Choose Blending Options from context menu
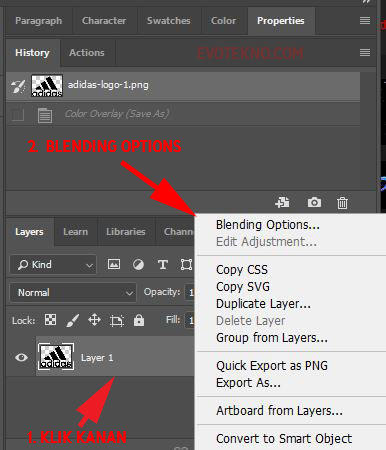Viewport: 386px width, 450px height. [268, 225]
